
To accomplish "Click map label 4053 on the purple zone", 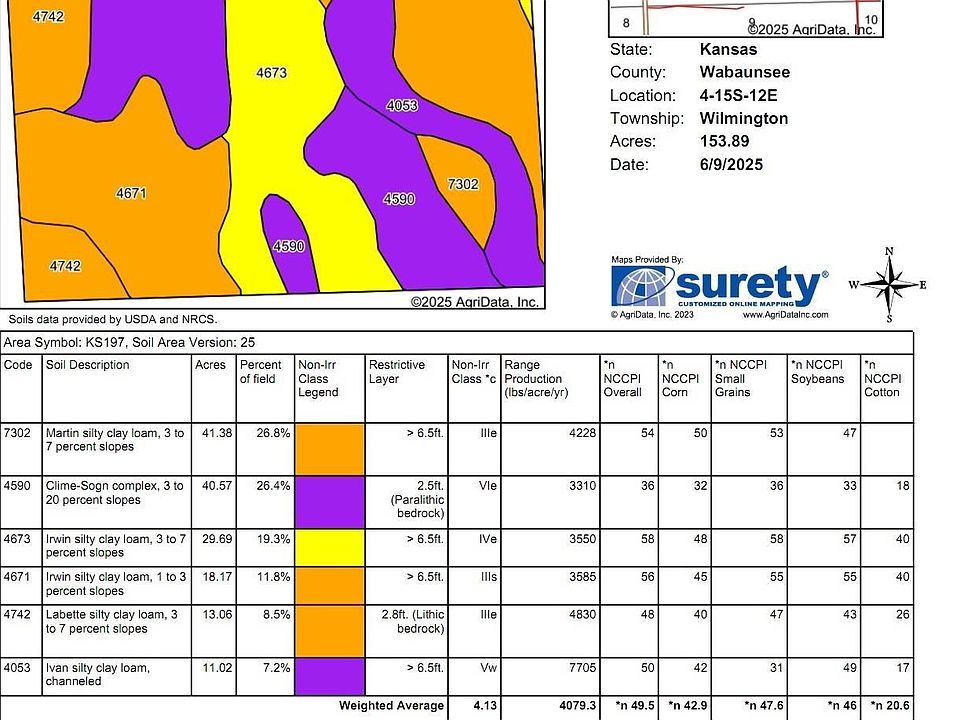I will [402, 105].
